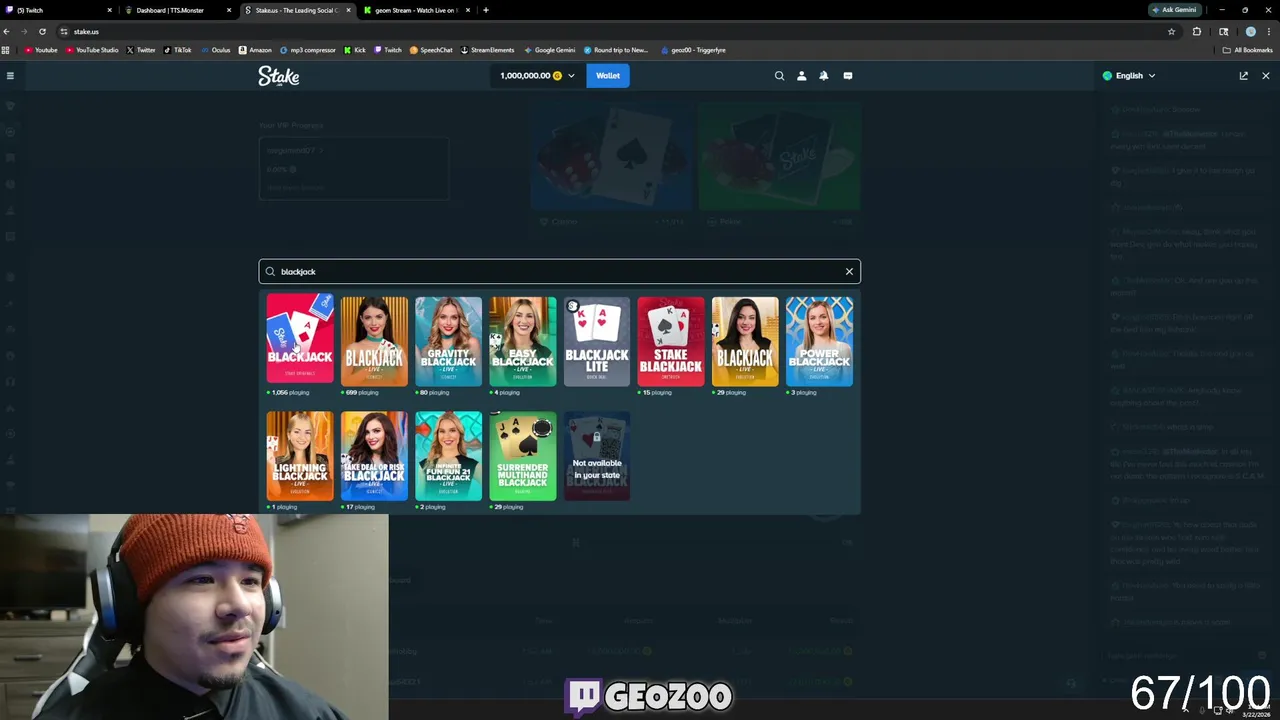Open the Amazon bookmark
Viewport: 1280px width, 720px height.
pyautogui.click(x=255, y=50)
